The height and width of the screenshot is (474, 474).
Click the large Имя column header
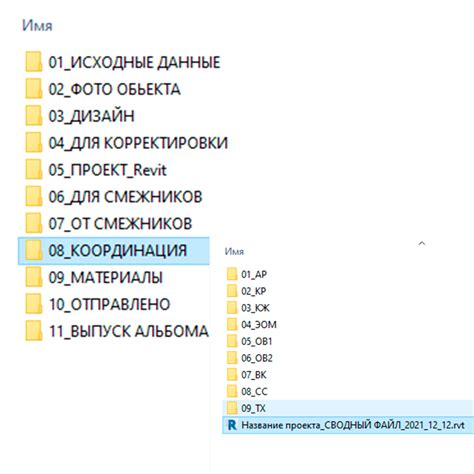(37, 26)
